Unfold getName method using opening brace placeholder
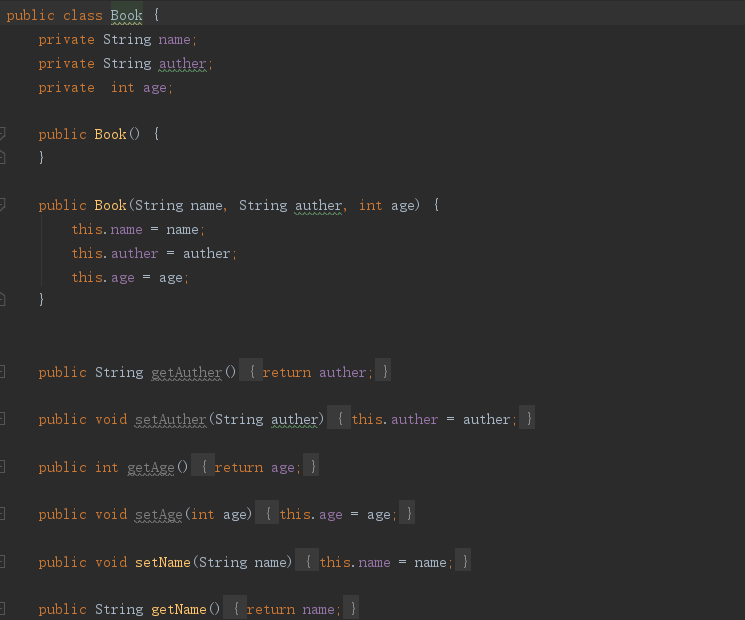 (x=235, y=608)
